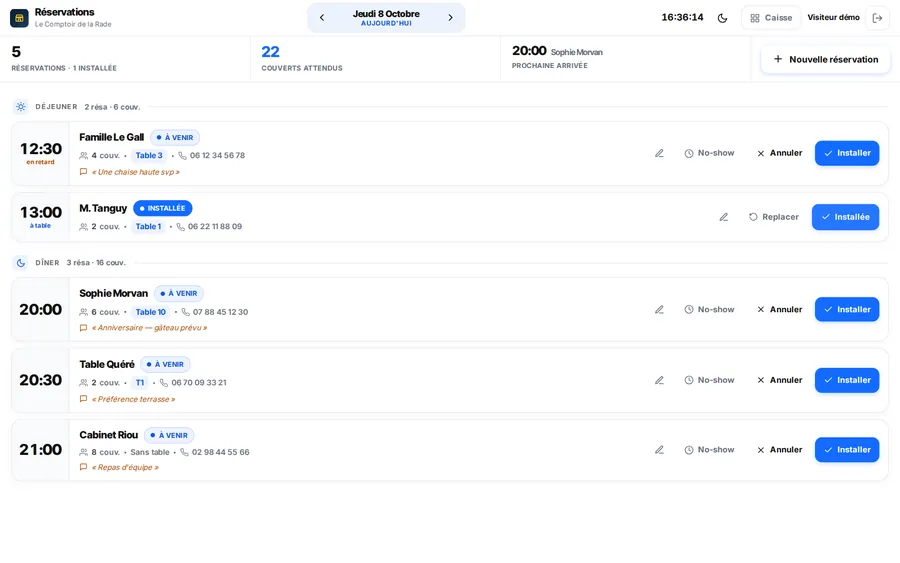
Task: Install the Famille Le Gall reservation
Action: coord(847,153)
